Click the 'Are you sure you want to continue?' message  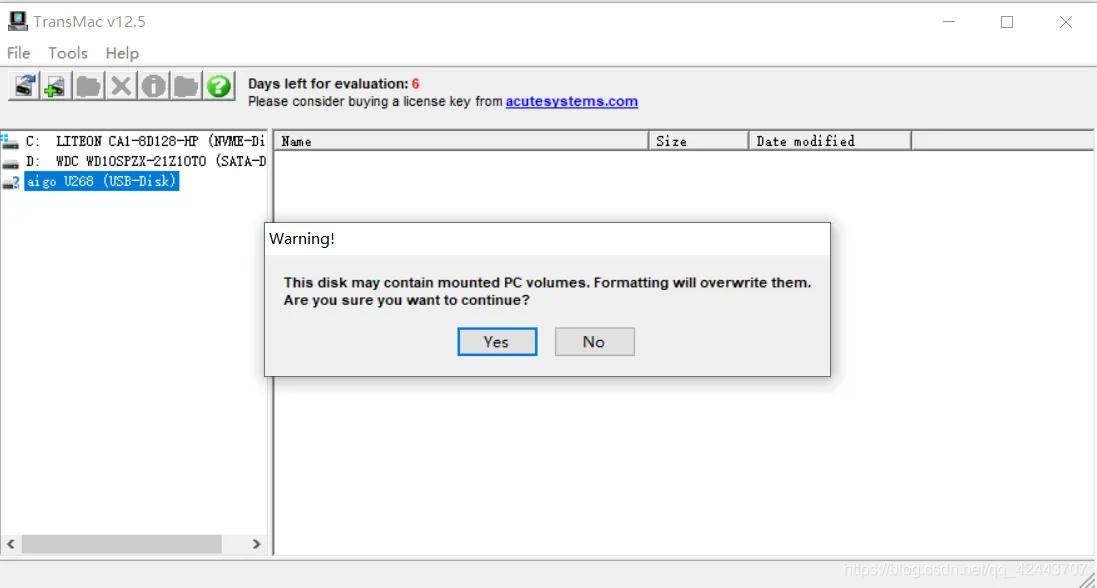coord(406,301)
